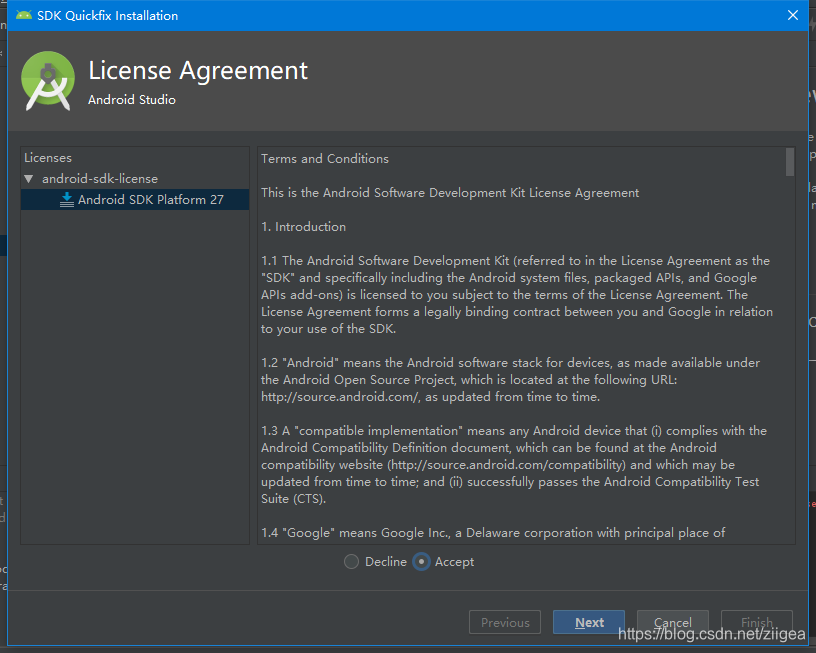This screenshot has height=653, width=816.
Task: Click the Cancel button
Action: coord(672,622)
